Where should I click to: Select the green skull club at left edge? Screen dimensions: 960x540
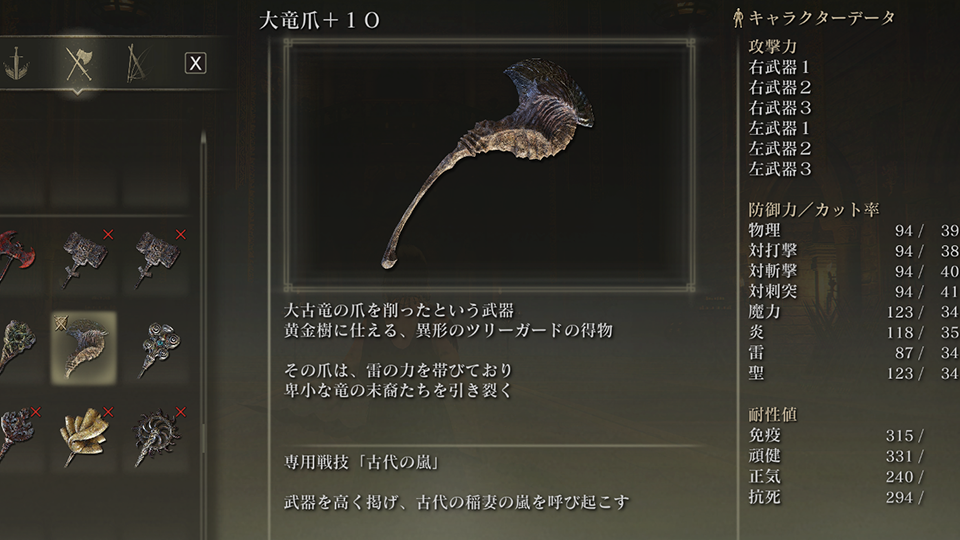click(x=17, y=347)
